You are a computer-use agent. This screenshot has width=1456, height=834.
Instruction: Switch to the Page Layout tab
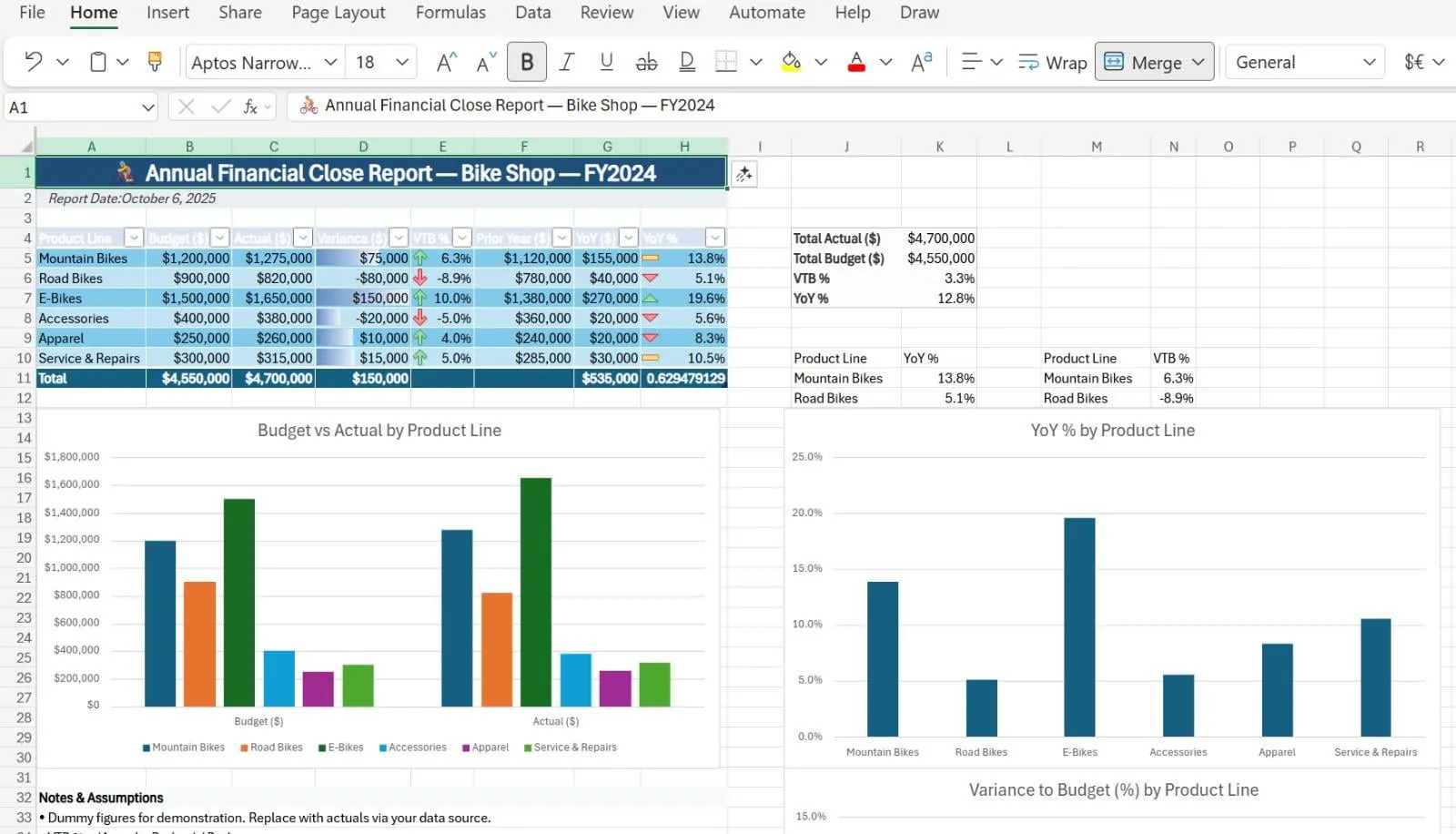tap(338, 13)
